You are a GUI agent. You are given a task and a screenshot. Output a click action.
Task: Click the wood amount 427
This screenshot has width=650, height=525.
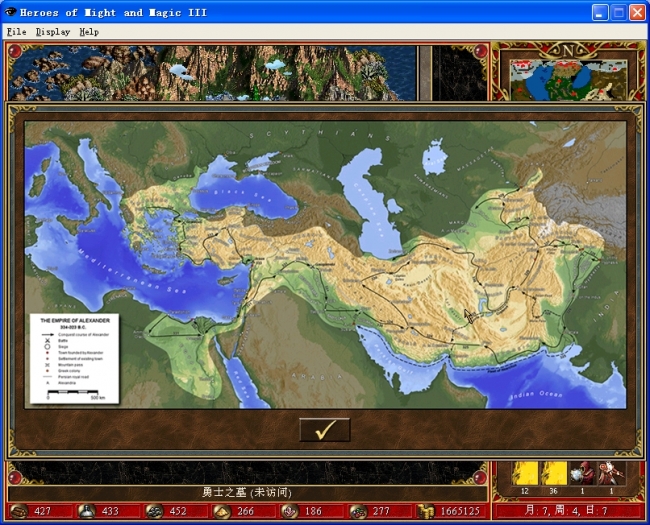[x=43, y=511]
